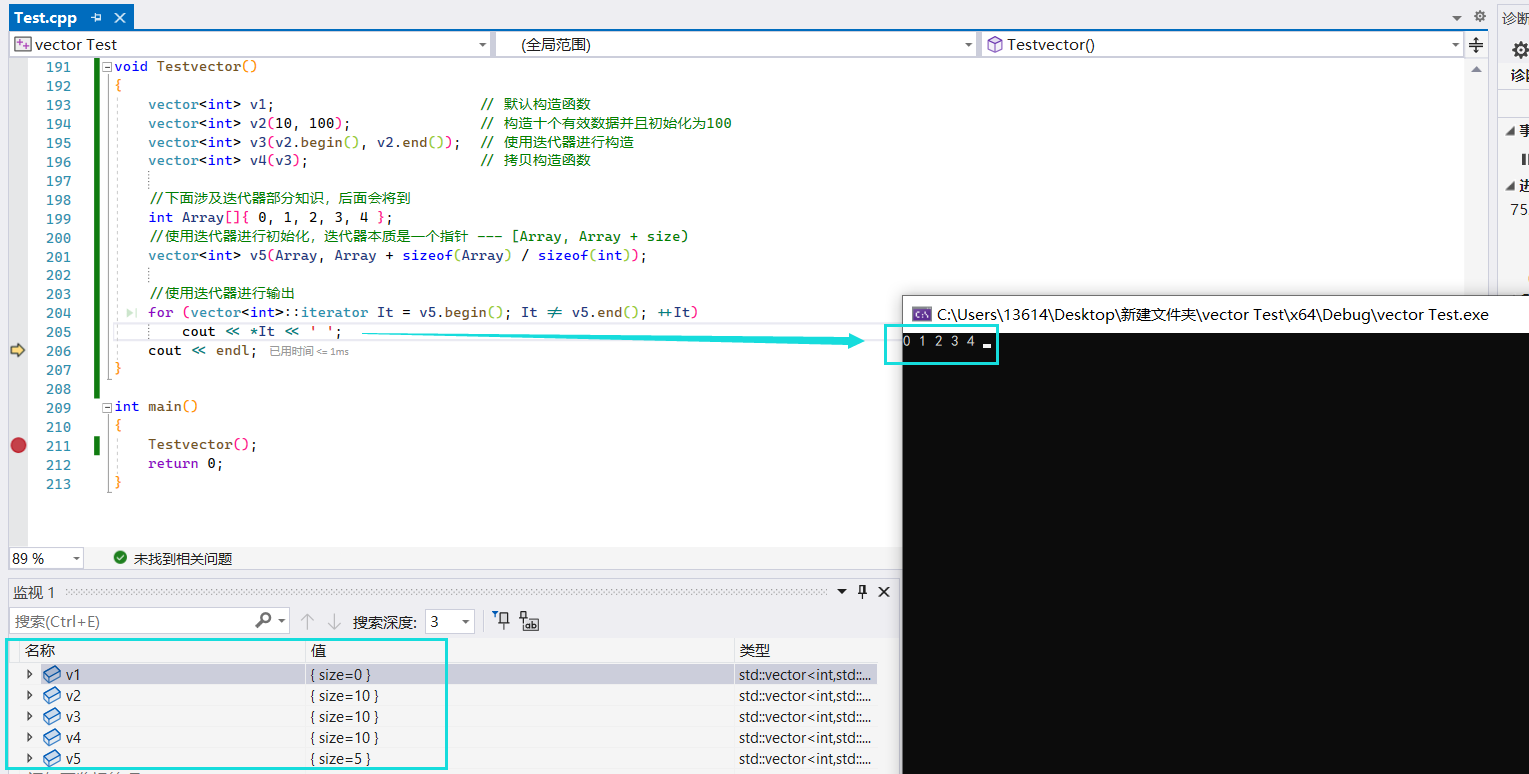This screenshot has width=1529, height=774.
Task: Click the show pinned items icon in watch toolbar
Action: pyautogui.click(x=502, y=621)
